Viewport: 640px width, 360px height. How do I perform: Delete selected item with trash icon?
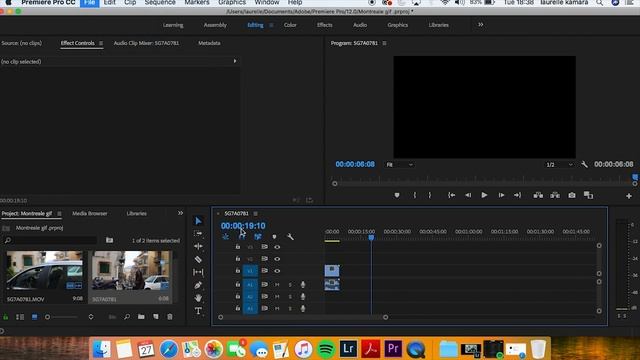tap(170, 317)
